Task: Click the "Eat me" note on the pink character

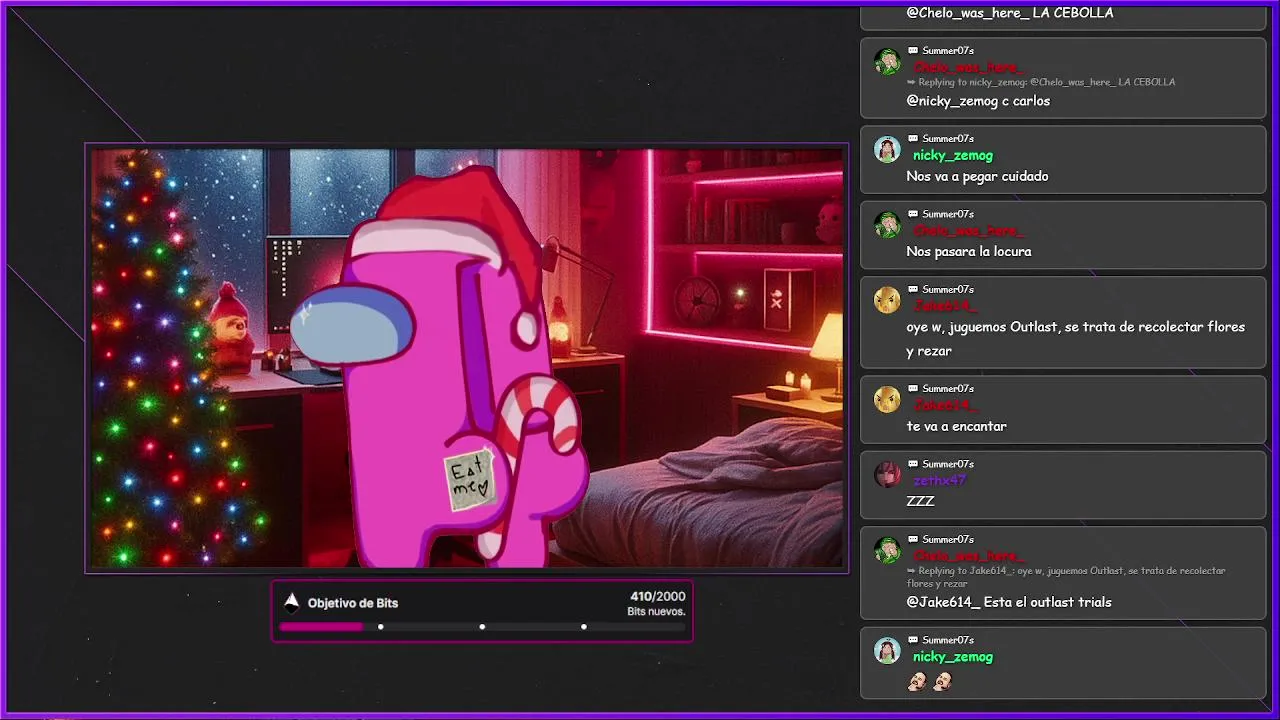Action: [470, 479]
